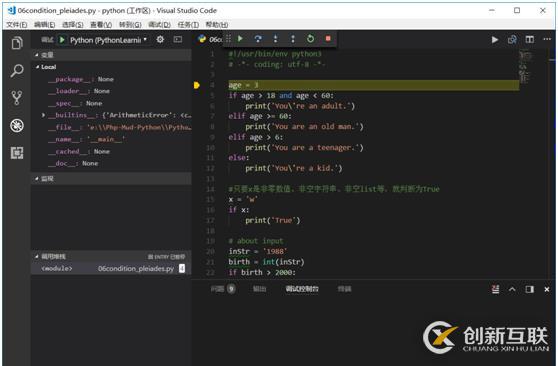Click the breakpoint marker on line 4
The height and width of the screenshot is (366, 558).
196,85
